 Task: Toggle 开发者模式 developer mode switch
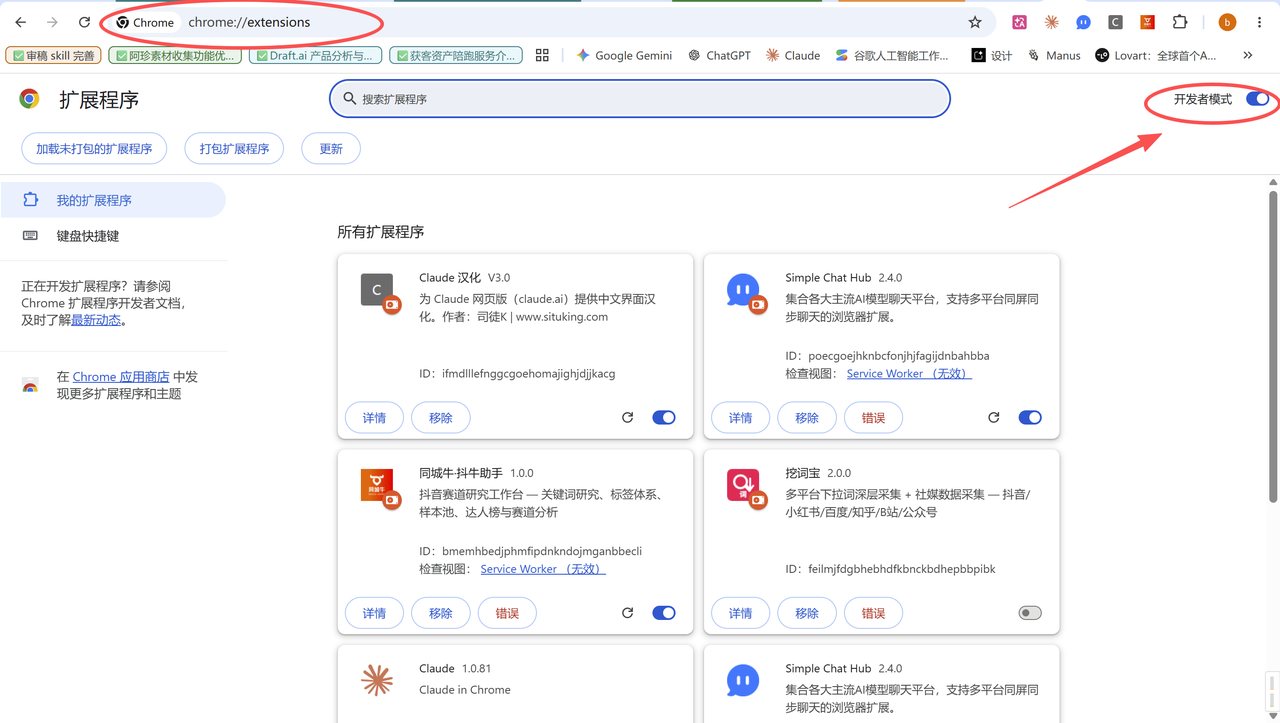coord(1258,98)
